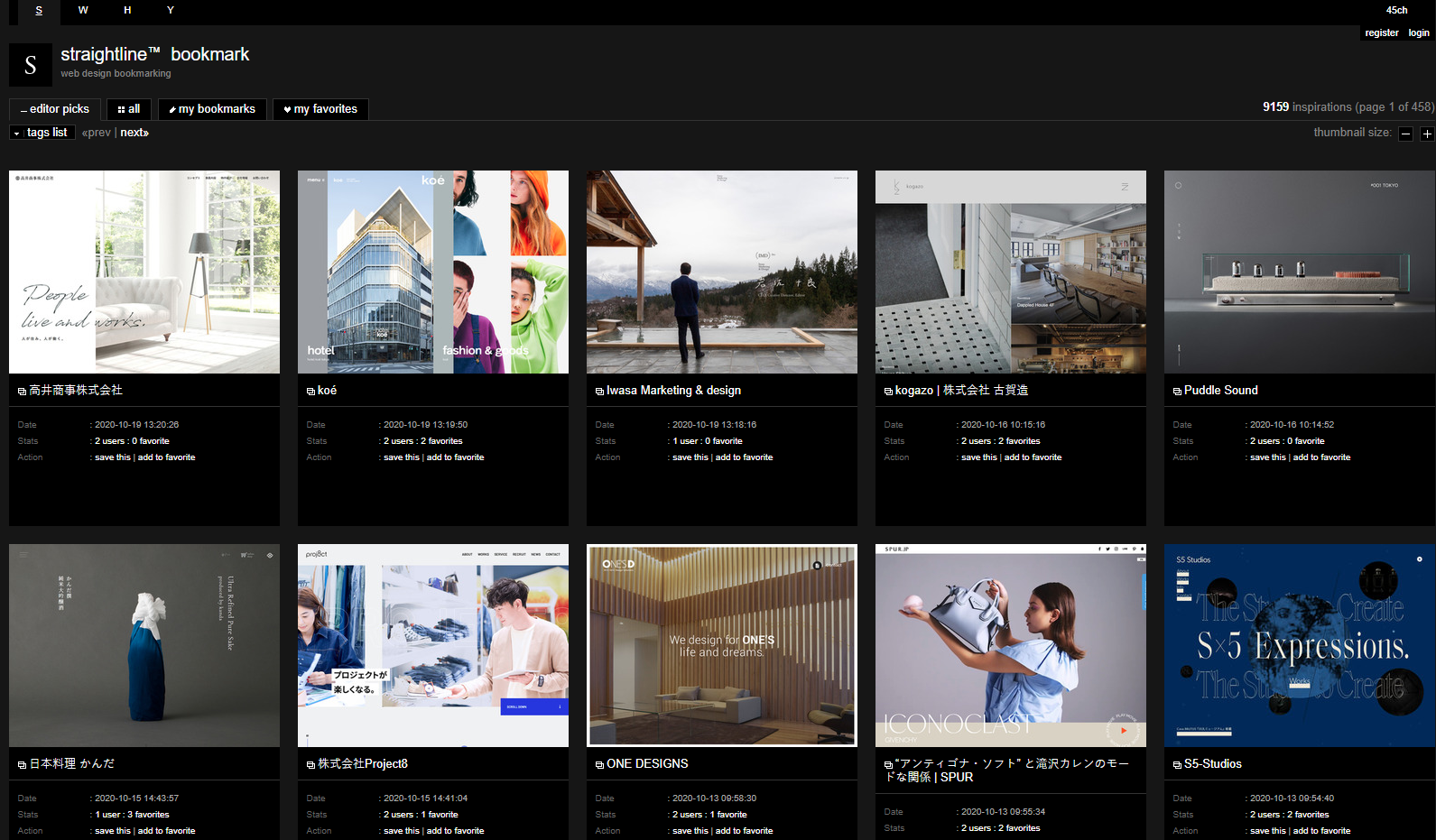
Task: Click save this under Iwasa Marketing & design
Action: tap(690, 457)
